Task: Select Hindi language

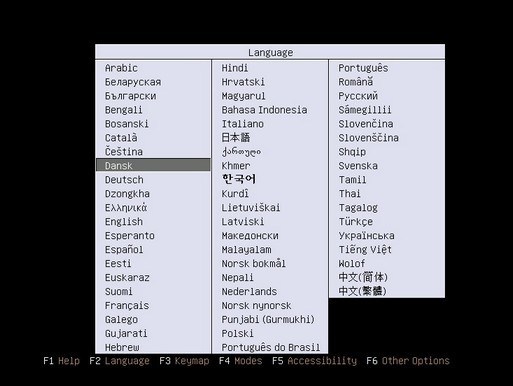Action: point(235,68)
